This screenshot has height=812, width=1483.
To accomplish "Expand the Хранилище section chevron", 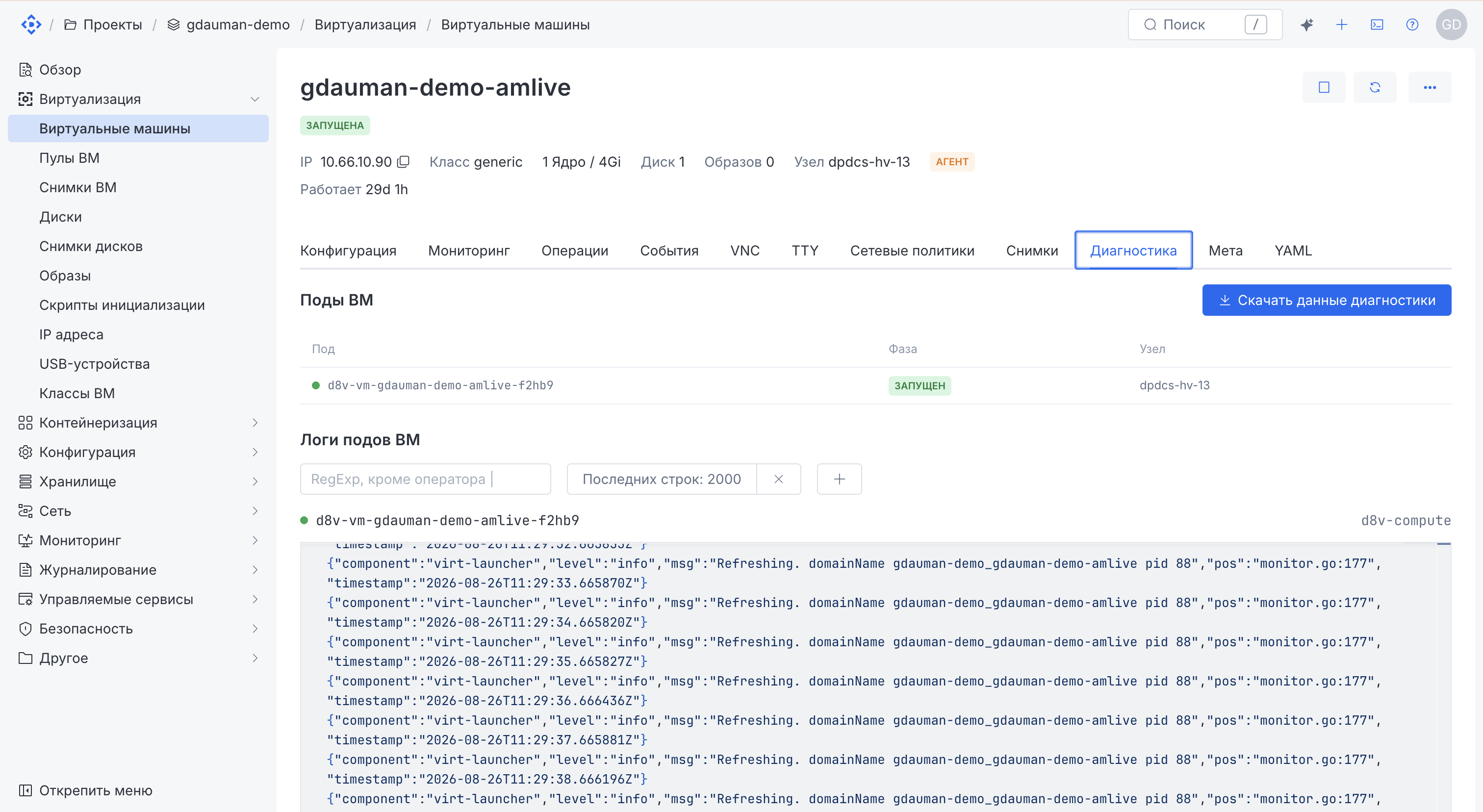I will (x=255, y=481).
